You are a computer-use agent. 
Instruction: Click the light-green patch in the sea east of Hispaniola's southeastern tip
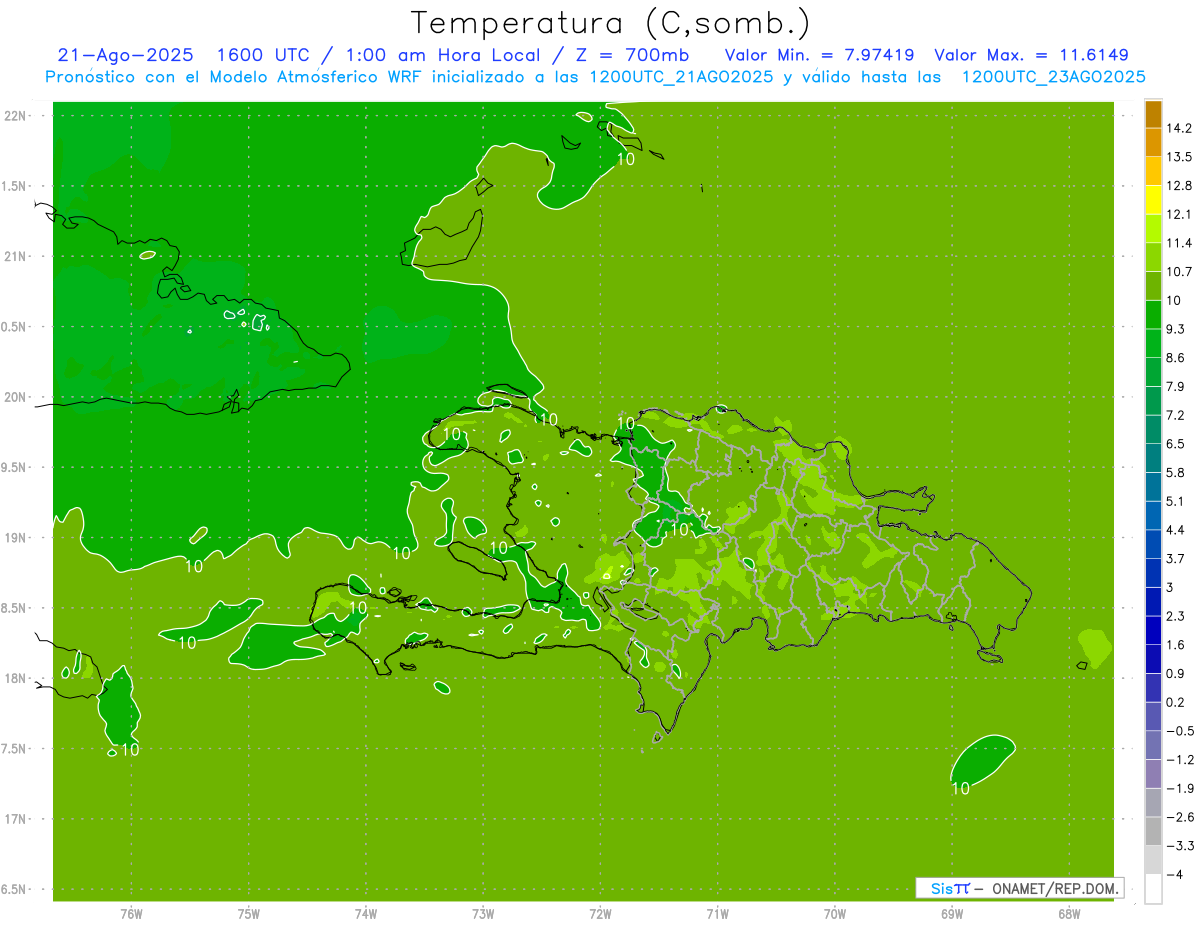coord(1094,647)
